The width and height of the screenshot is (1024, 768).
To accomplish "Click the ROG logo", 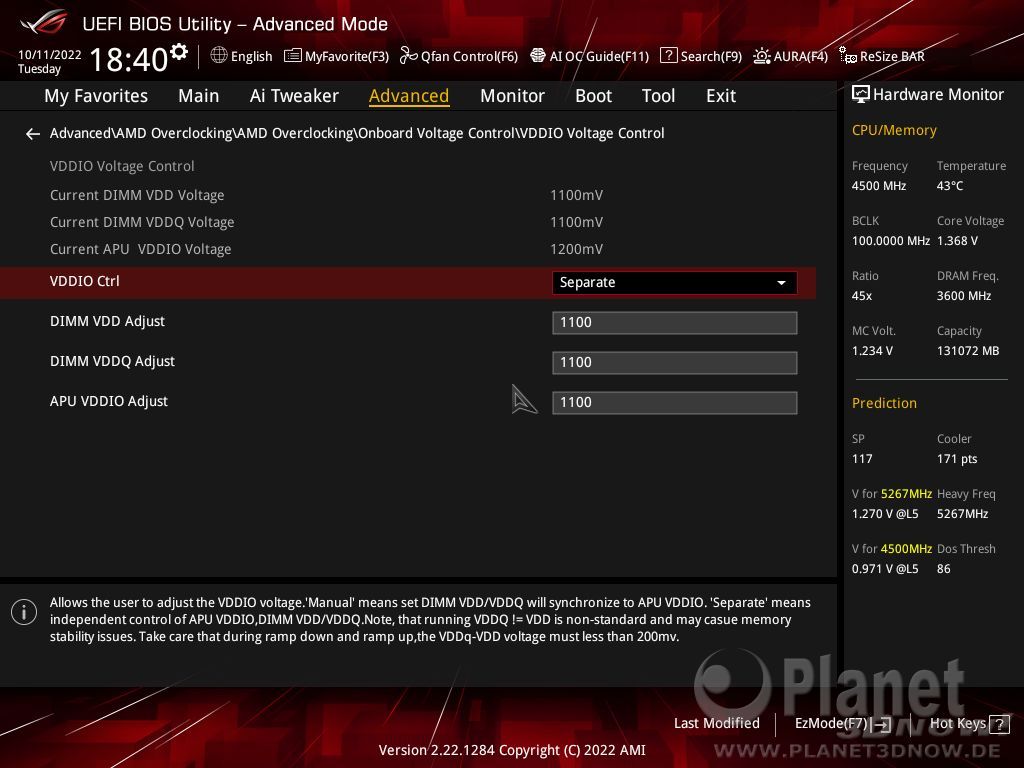I will (x=43, y=22).
